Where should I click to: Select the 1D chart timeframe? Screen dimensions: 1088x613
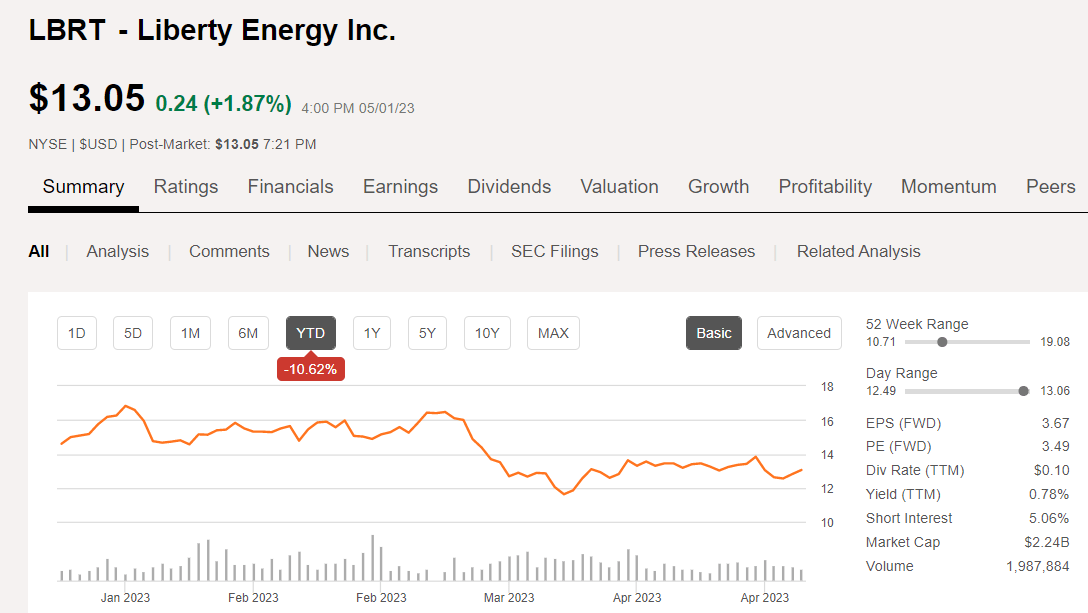[77, 333]
